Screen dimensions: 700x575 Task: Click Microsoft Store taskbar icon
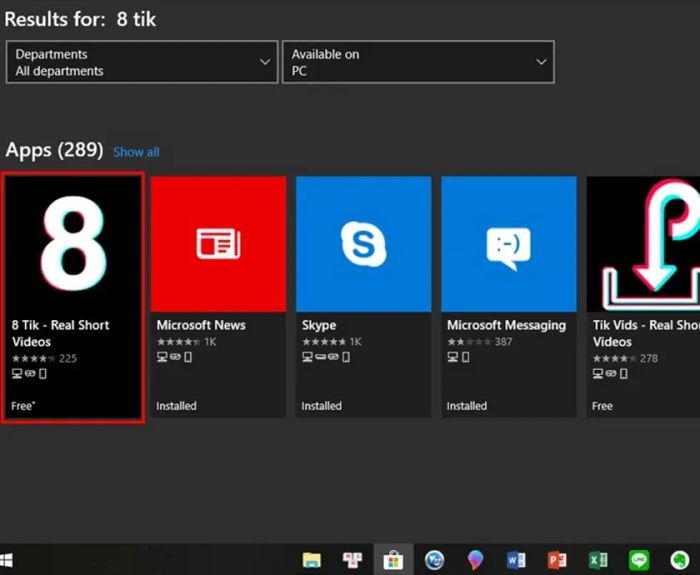pyautogui.click(x=393, y=560)
